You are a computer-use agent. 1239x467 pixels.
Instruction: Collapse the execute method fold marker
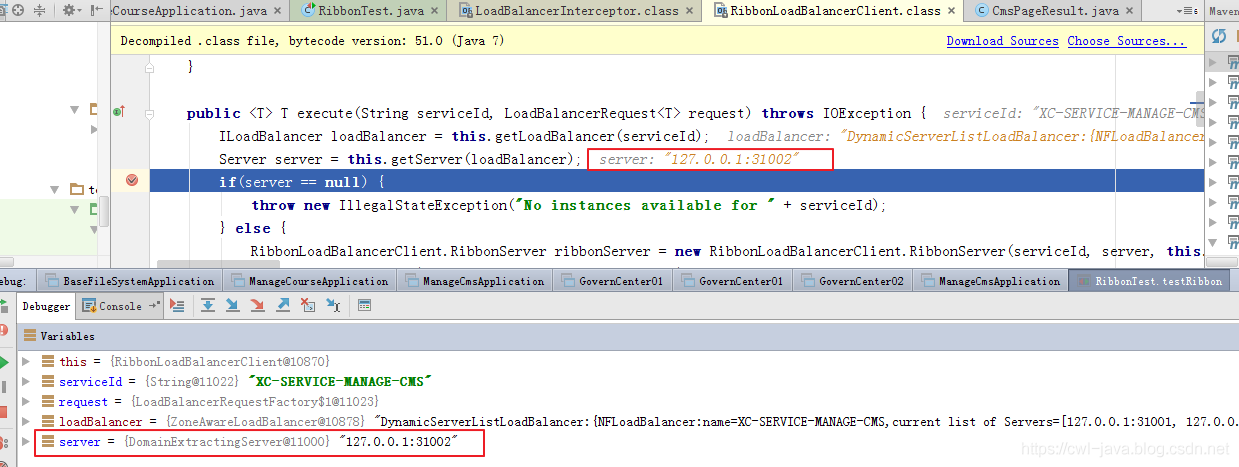[x=150, y=113]
